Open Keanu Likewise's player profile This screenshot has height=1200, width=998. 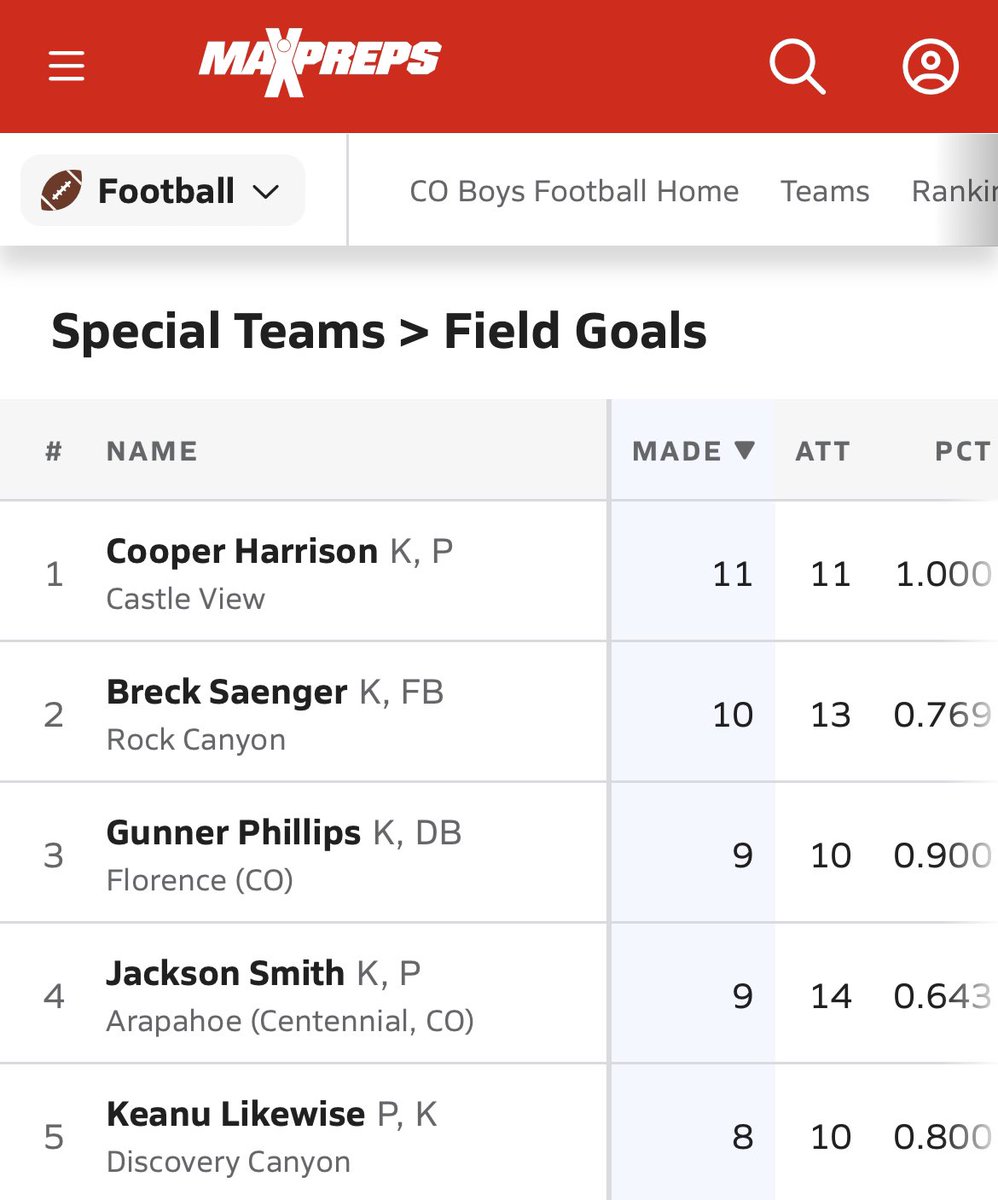[x=236, y=1114]
